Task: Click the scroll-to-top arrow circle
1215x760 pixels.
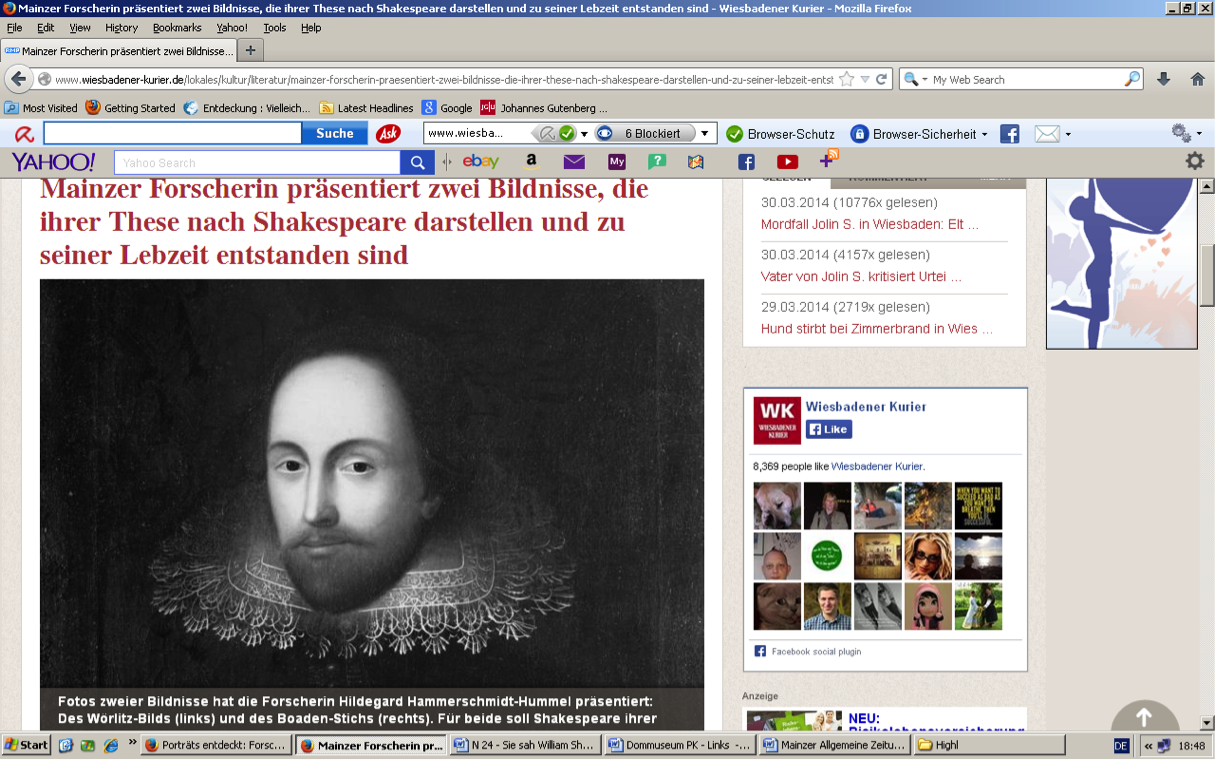Action: [x=1145, y=718]
